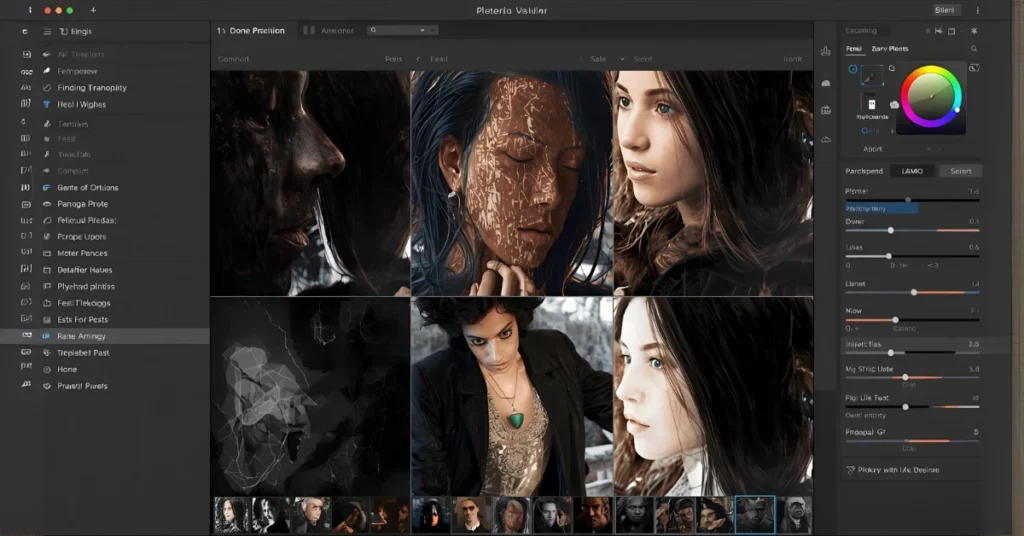1024x536 pixels.
Task: Click the icon beside Detaffier Habes
Action: point(47,270)
